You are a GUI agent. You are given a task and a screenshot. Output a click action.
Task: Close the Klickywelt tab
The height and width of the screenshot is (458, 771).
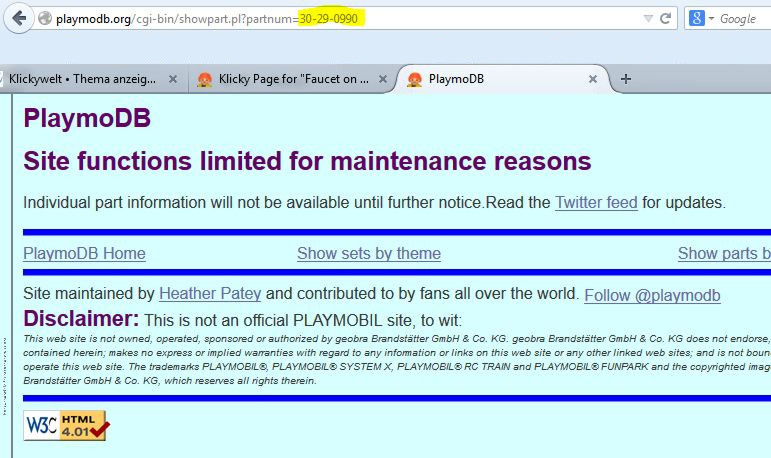[x=173, y=79]
